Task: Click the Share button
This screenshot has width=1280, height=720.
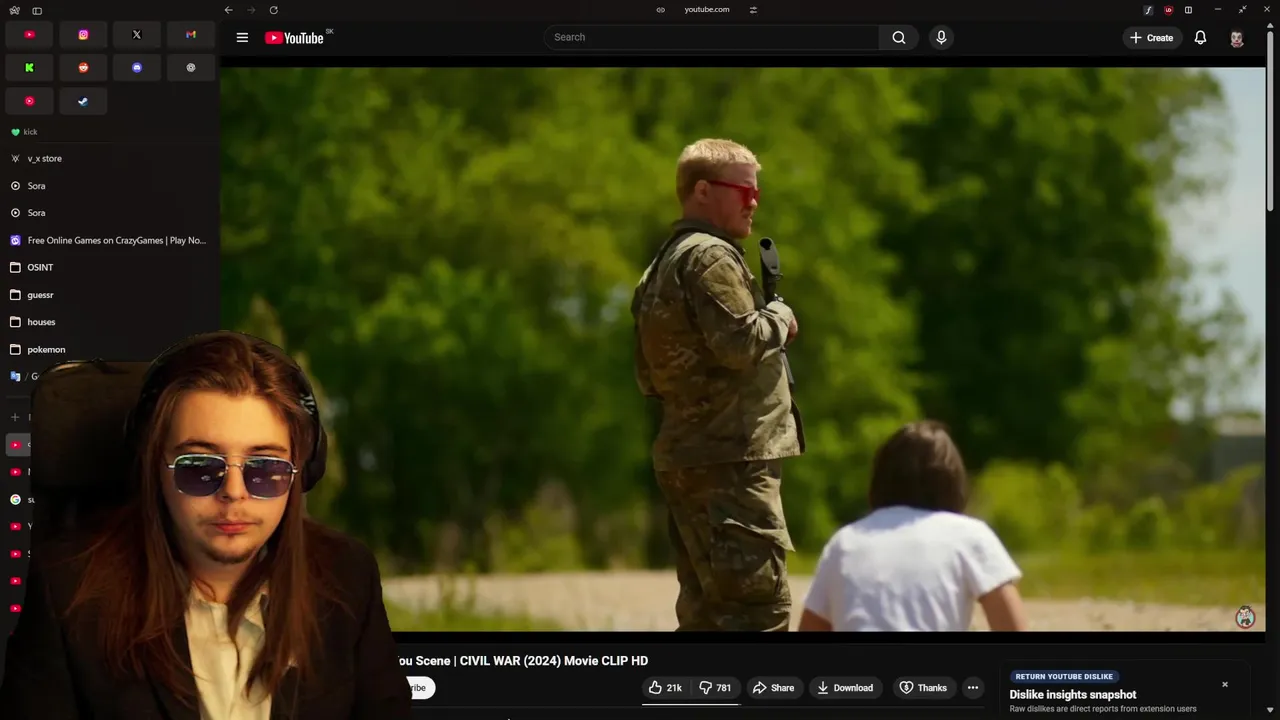Action: click(773, 688)
